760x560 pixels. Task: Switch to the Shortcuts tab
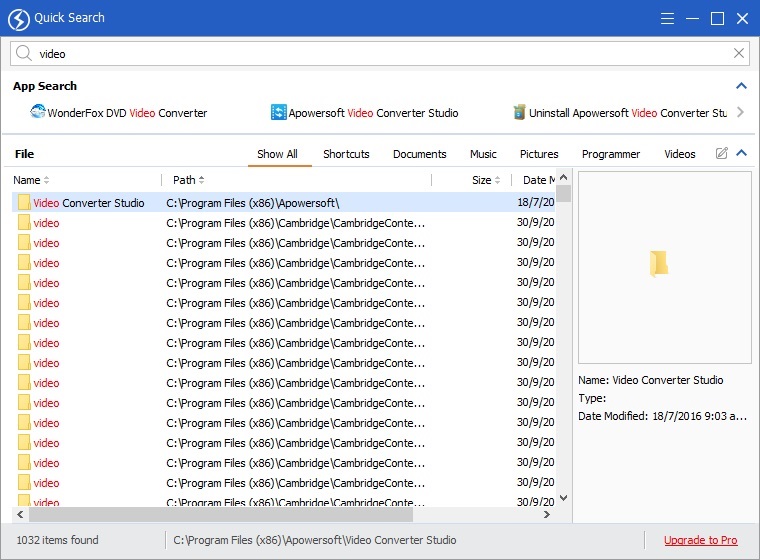(346, 154)
